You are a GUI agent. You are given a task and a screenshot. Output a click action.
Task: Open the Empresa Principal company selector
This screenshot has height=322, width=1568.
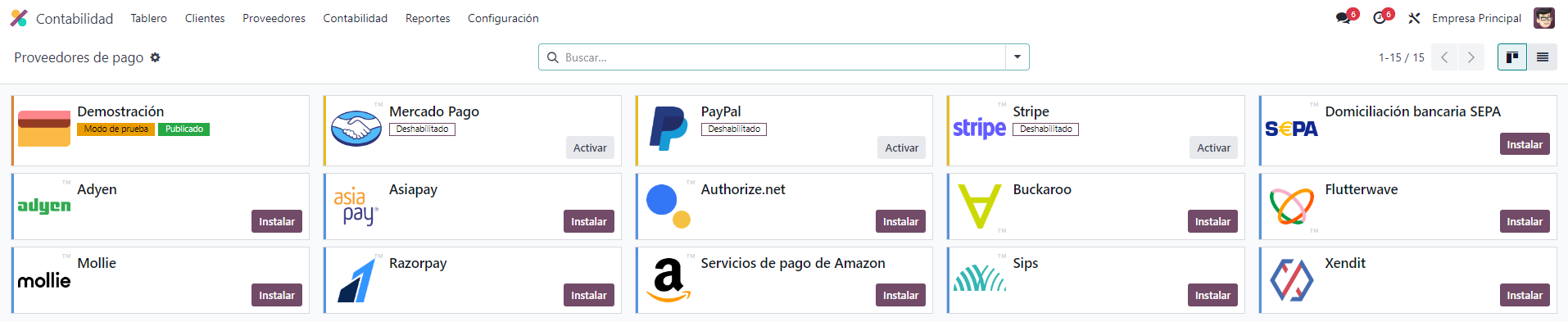click(1476, 18)
